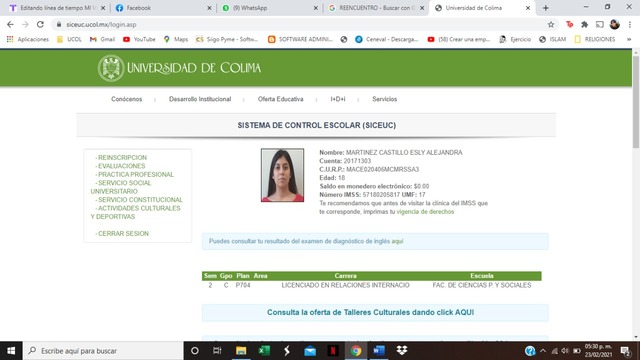Open the SOFTWARE ADMINI... bookmark

coord(300,39)
